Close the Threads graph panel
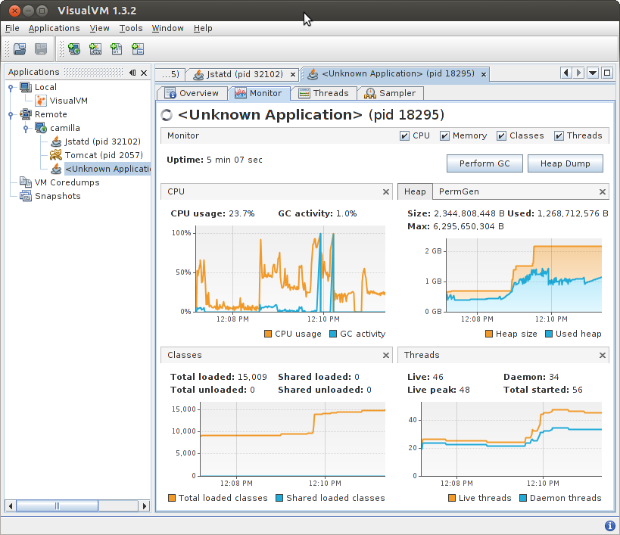Image resolution: width=620 pixels, height=535 pixels. (603, 355)
